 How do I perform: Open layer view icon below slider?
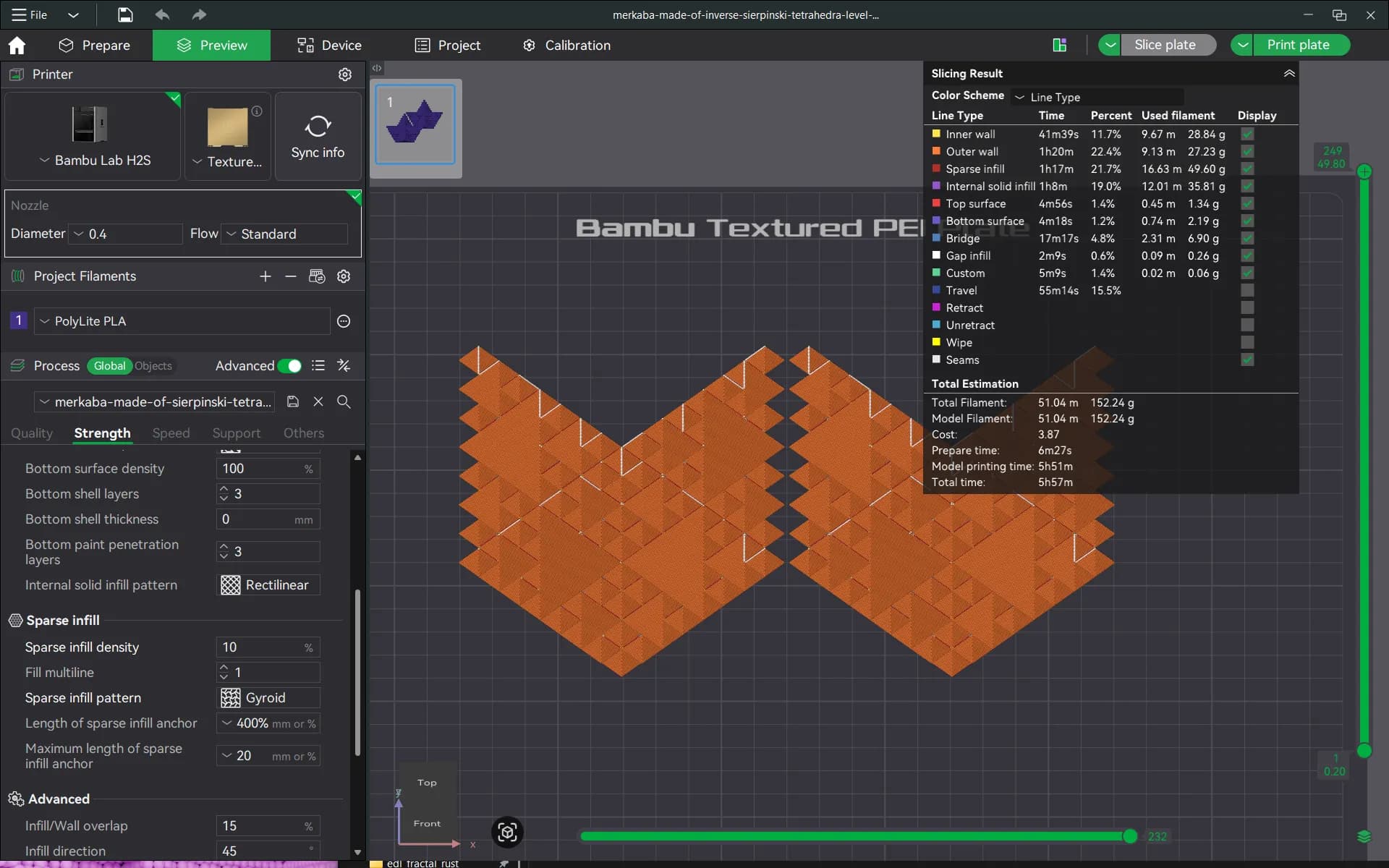point(1364,836)
